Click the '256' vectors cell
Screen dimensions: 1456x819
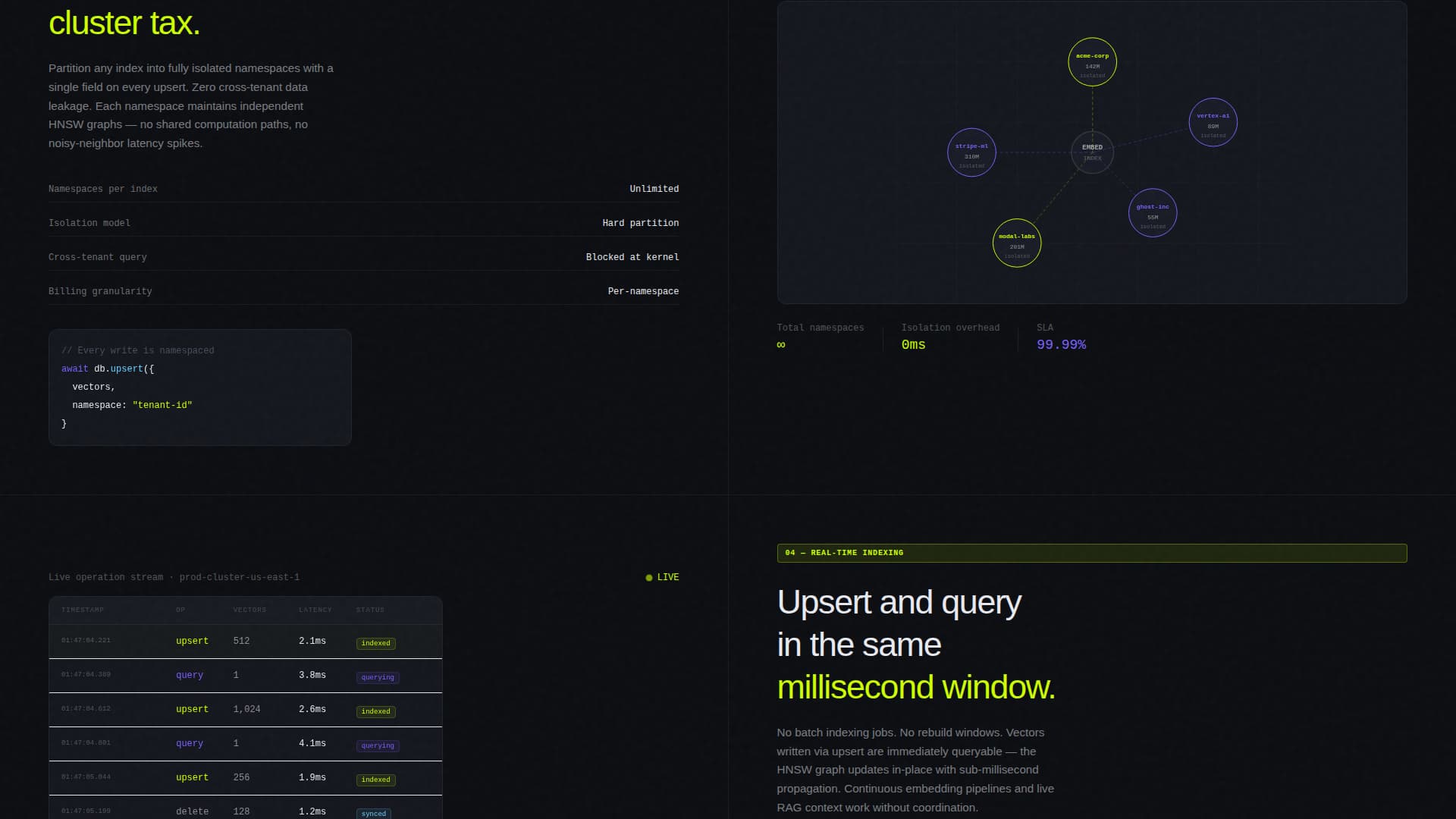241,777
